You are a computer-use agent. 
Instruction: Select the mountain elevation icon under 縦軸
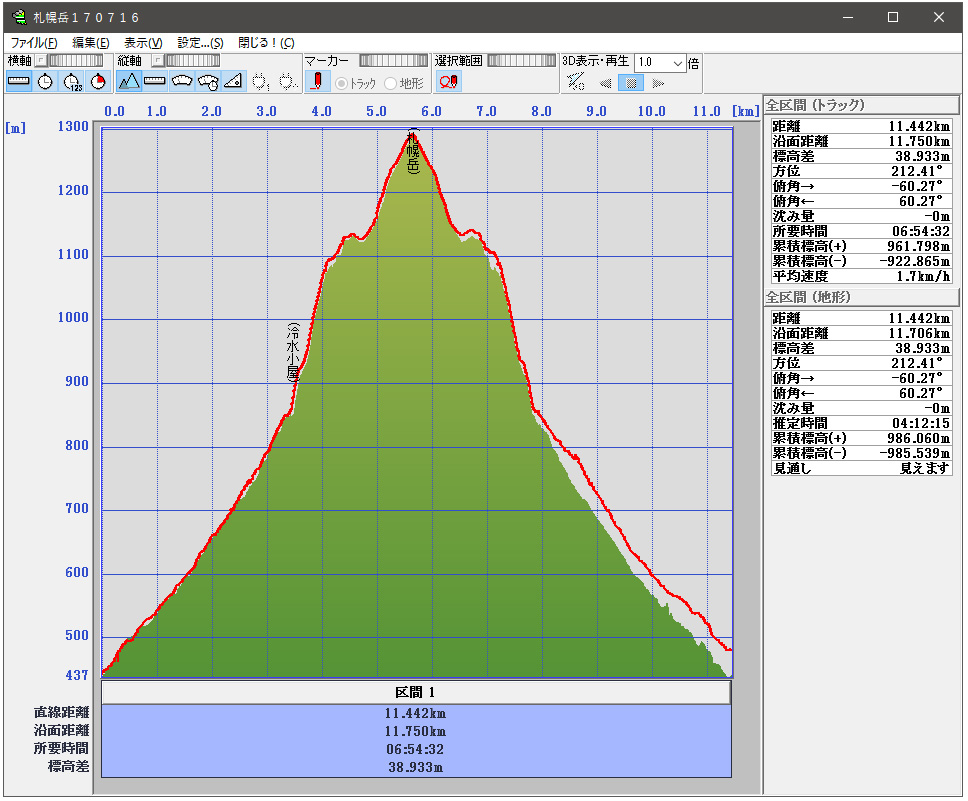pos(129,82)
